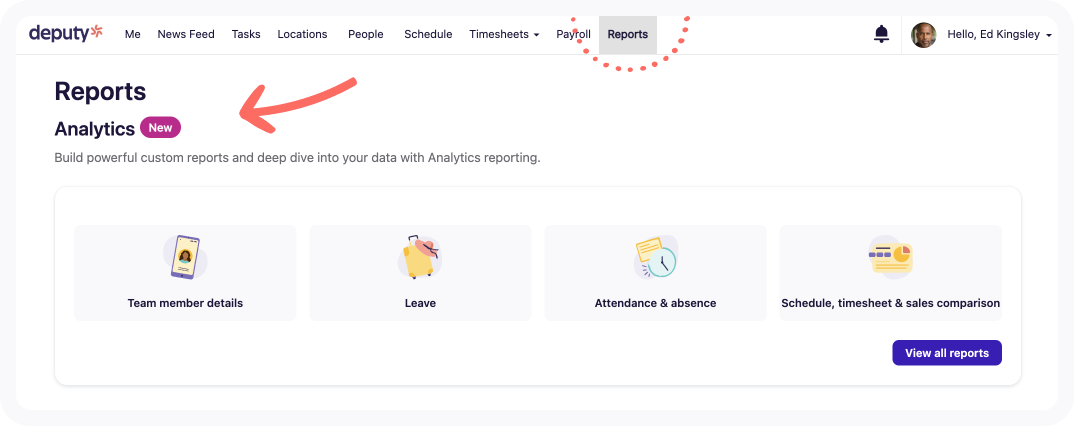Click the clock Attendance & absence icon
This screenshot has height=426, width=1074.
[x=655, y=258]
